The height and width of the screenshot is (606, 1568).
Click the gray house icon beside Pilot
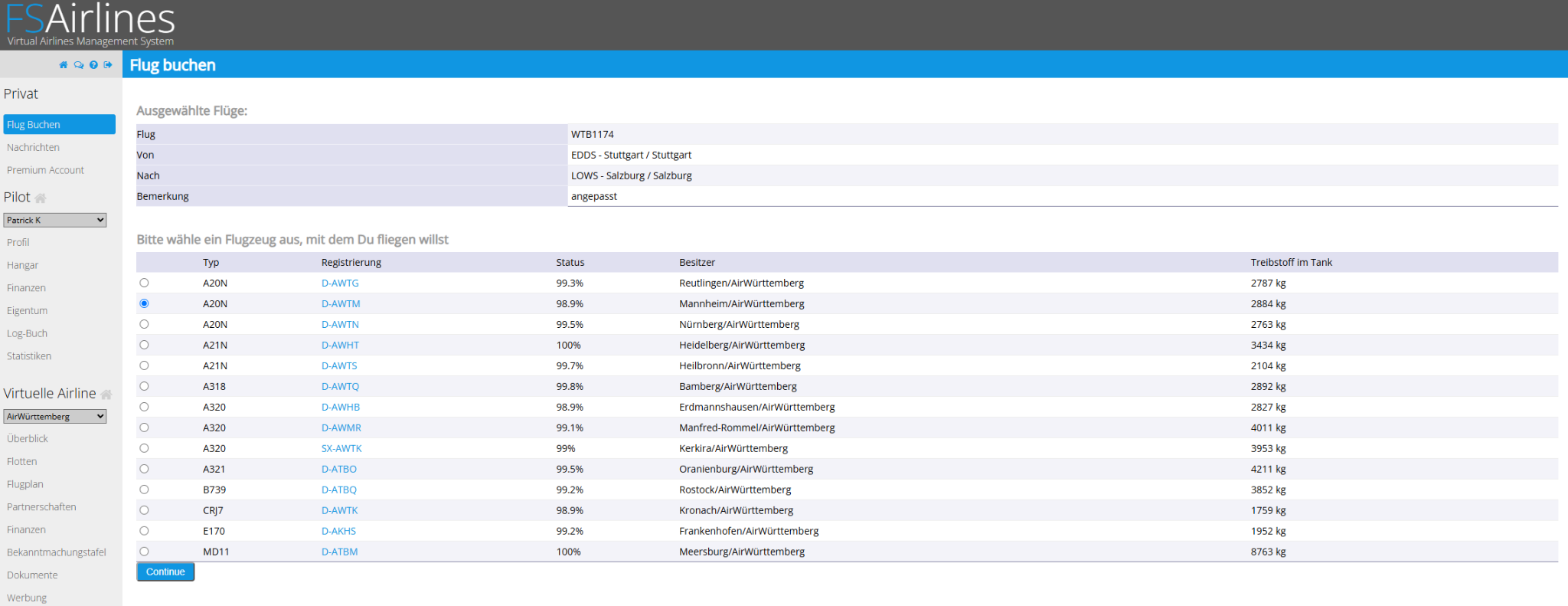point(41,198)
